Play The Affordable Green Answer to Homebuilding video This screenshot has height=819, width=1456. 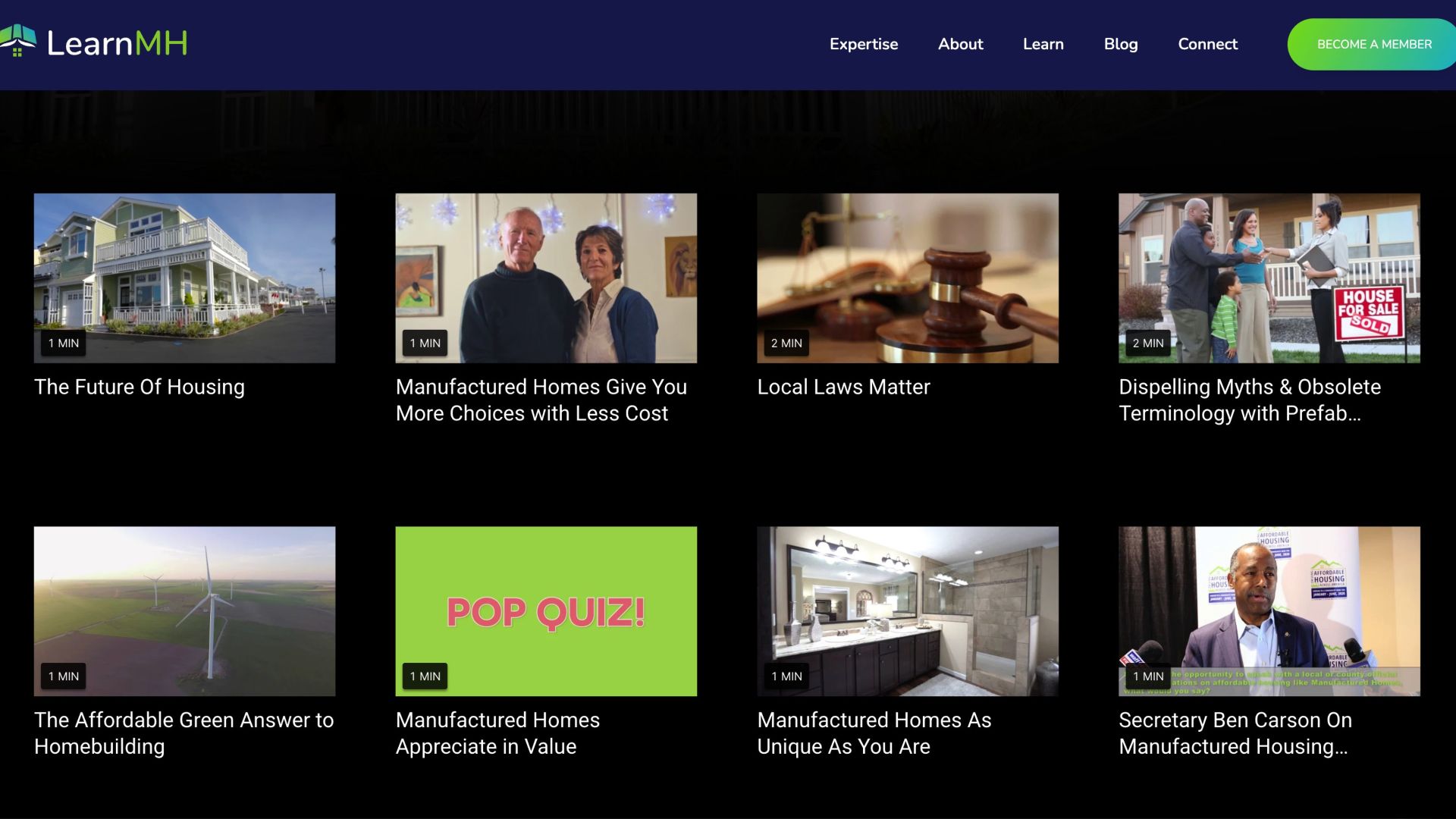click(184, 611)
